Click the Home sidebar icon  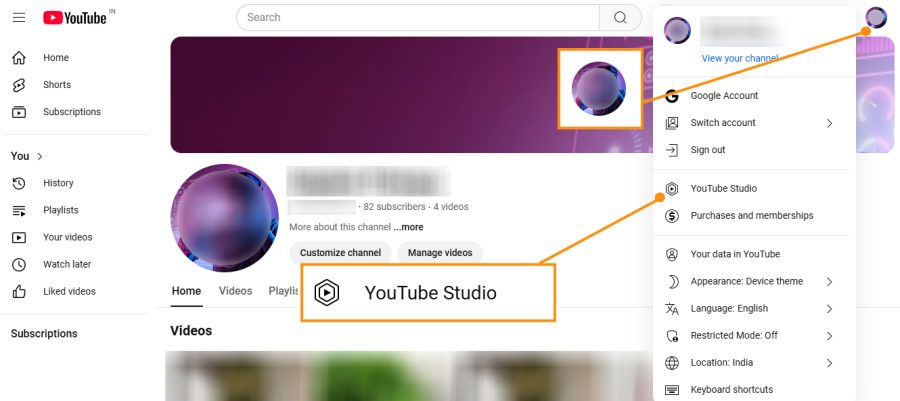point(19,58)
